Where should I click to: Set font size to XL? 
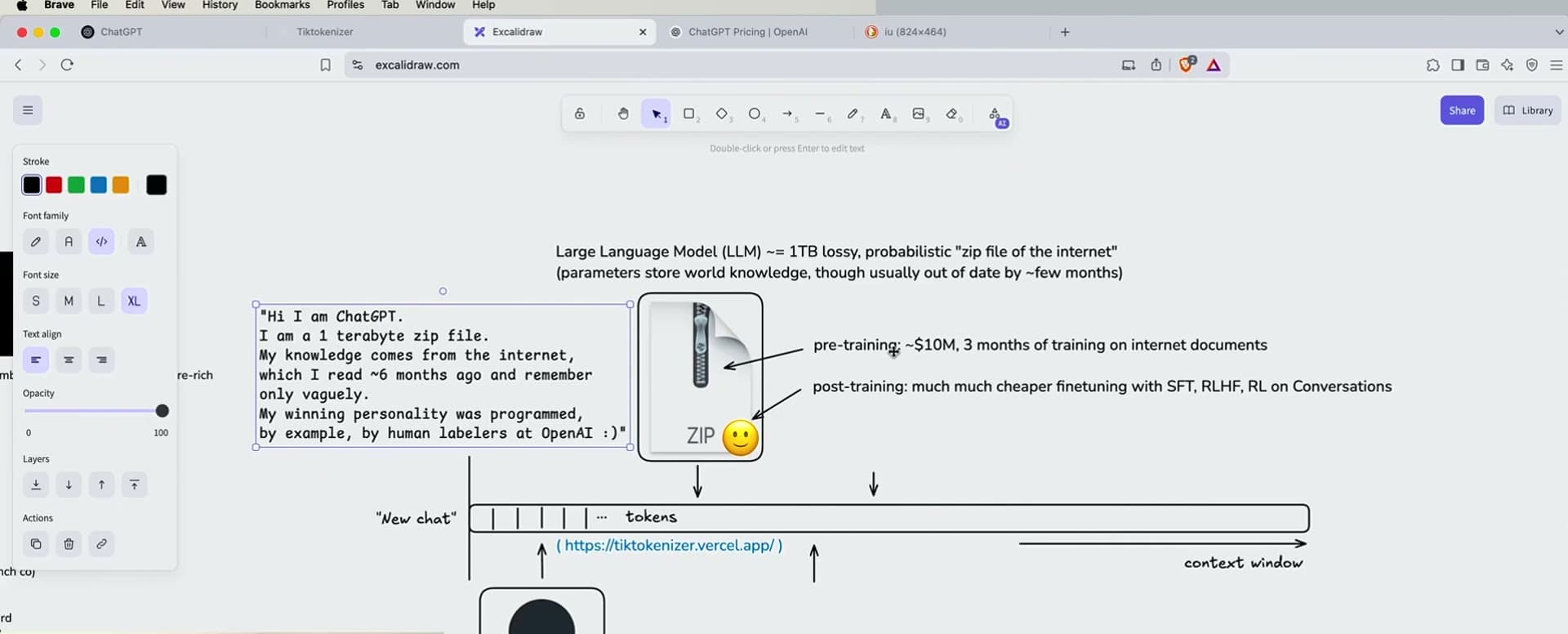pyautogui.click(x=134, y=301)
